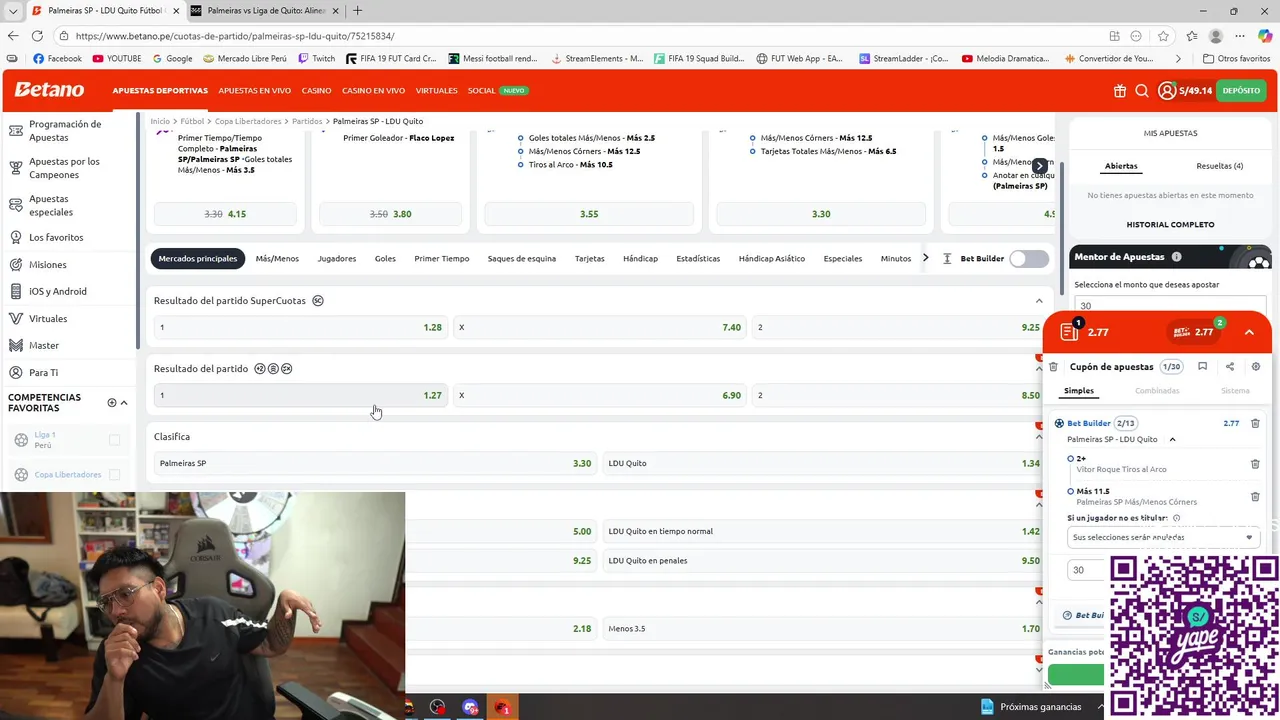This screenshot has height=720, width=1280.
Task: Check the Copa Libertadores checkbox
Action: pyautogui.click(x=114, y=475)
